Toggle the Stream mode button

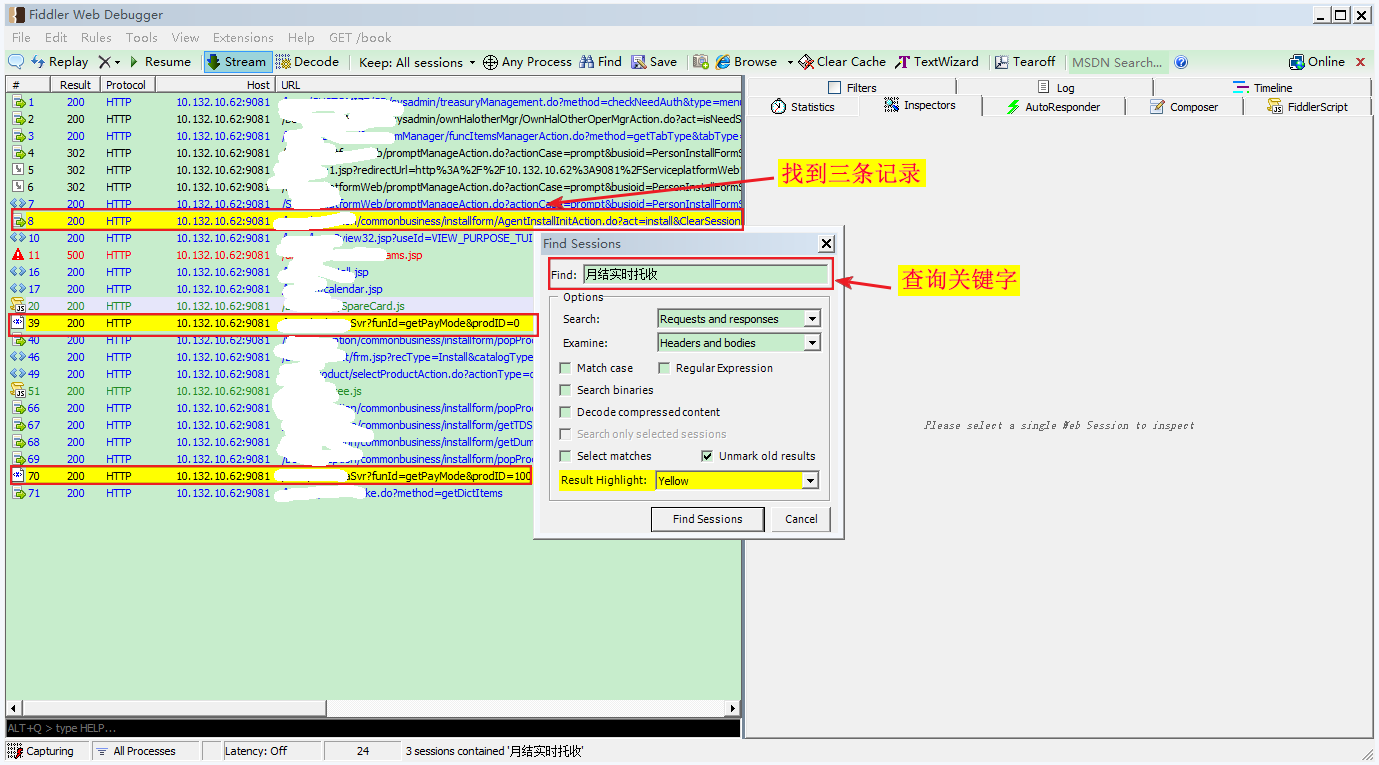coord(237,62)
